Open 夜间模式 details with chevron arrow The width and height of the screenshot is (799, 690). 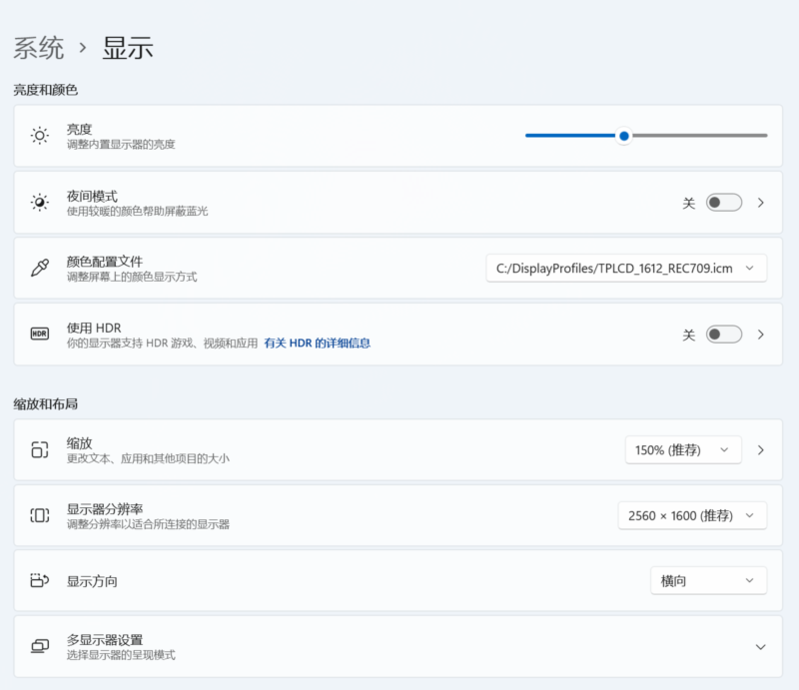click(761, 203)
